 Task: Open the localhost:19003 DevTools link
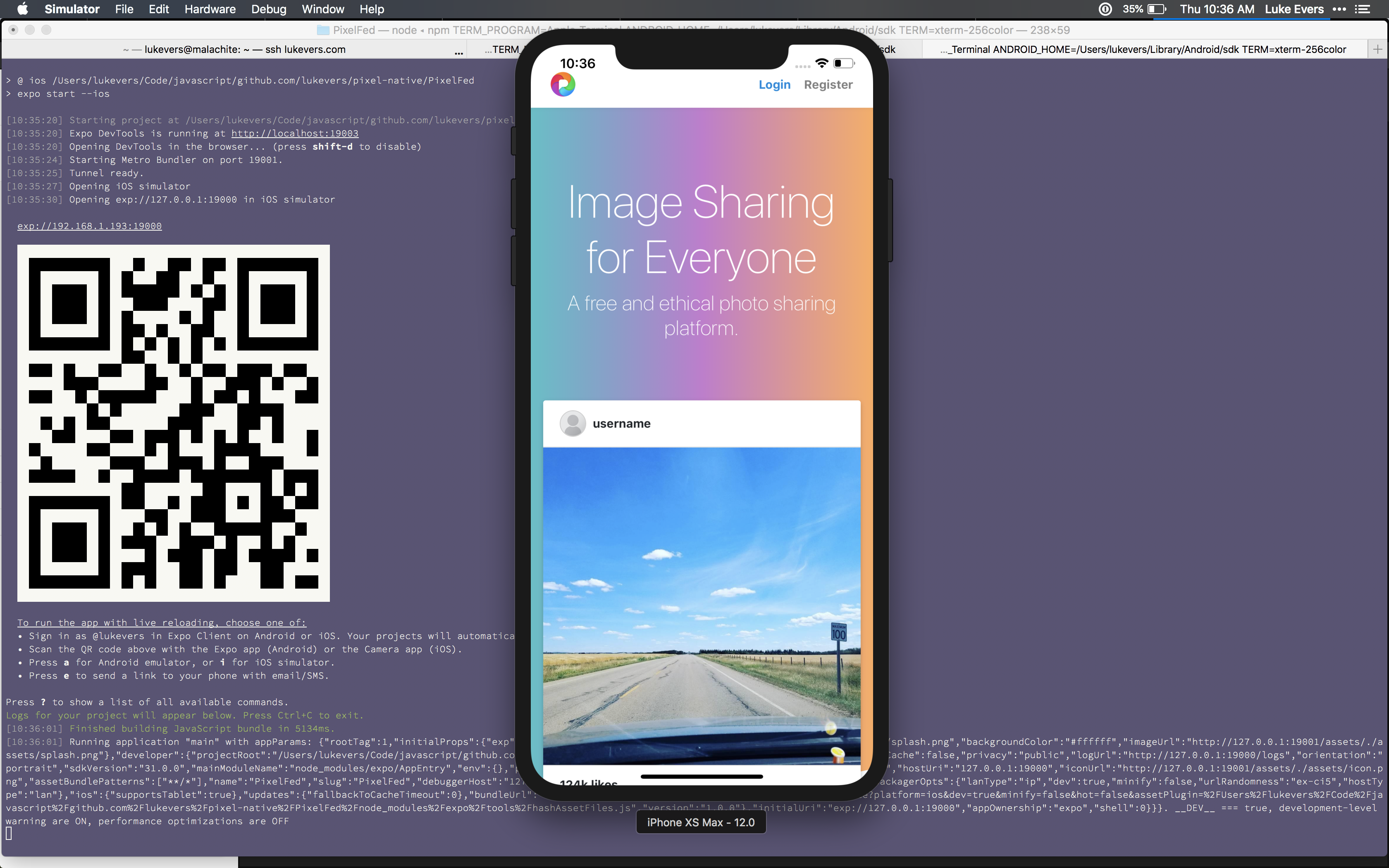tap(294, 133)
